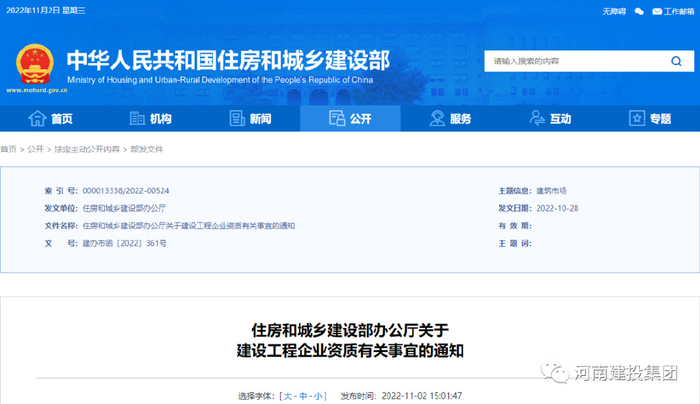The width and height of the screenshot is (700, 404).
Task: Open the WeChat icon in top bar
Action: (639, 11)
